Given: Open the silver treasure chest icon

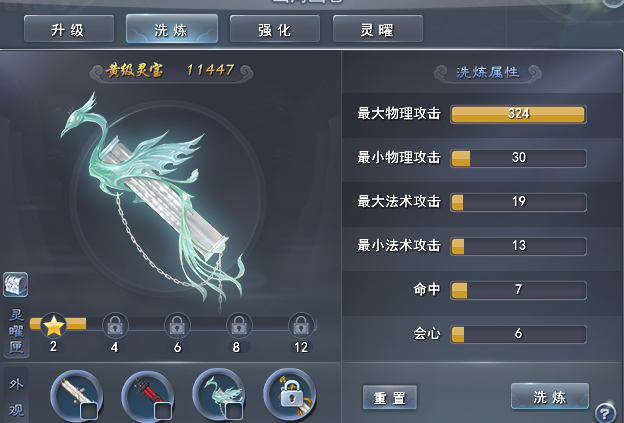Looking at the screenshot, I should coord(16,285).
